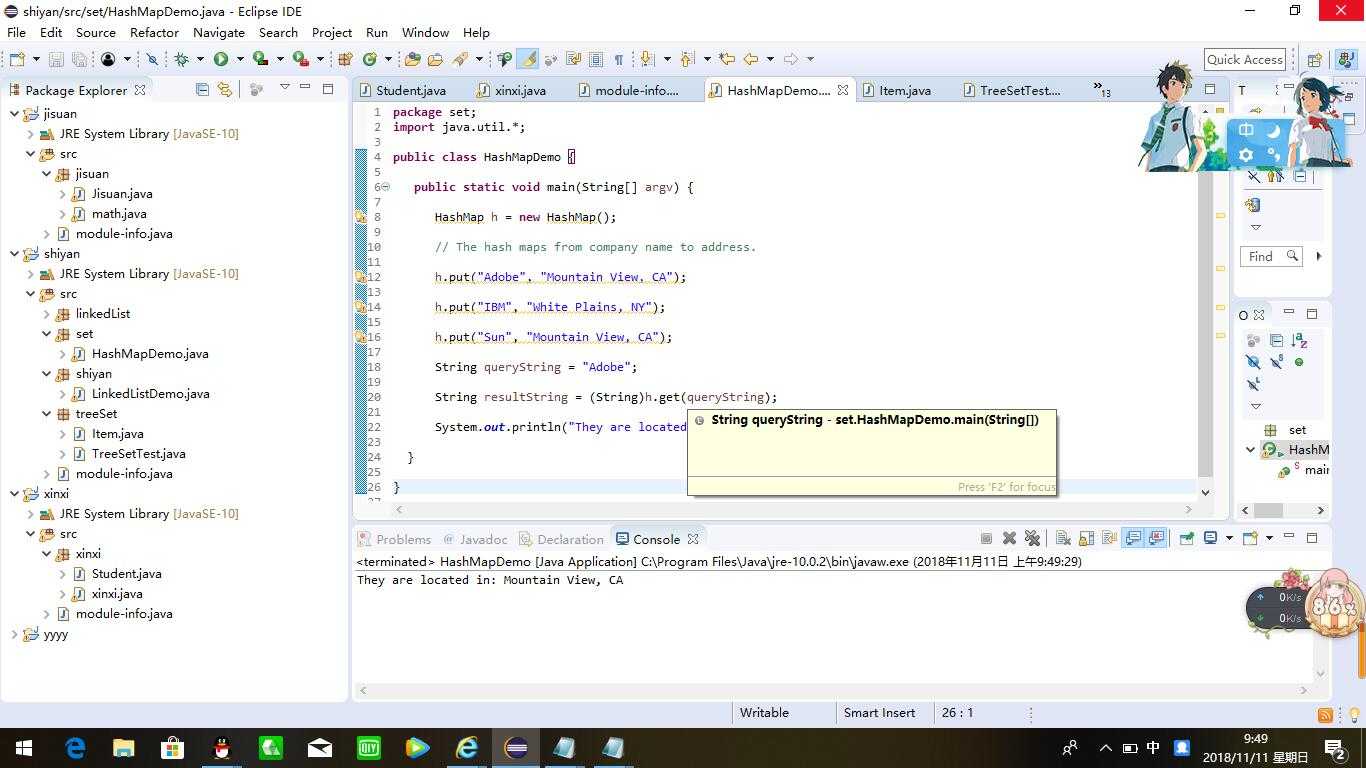This screenshot has height=768, width=1366.
Task: Open the Source menu
Action: coord(96,32)
